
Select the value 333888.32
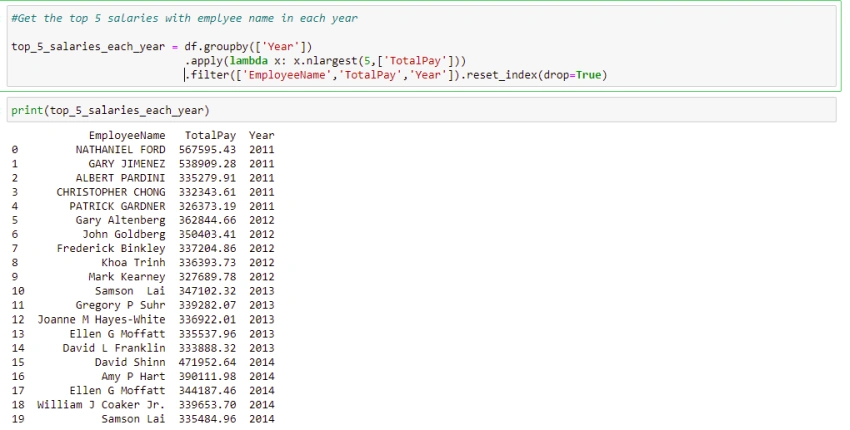point(208,348)
